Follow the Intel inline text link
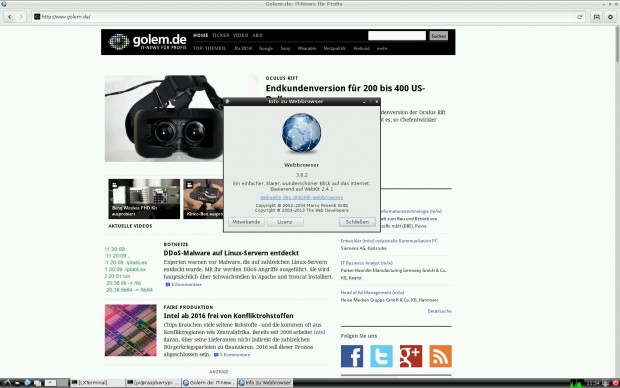Viewport: 620px width, 388px height. click(319, 332)
